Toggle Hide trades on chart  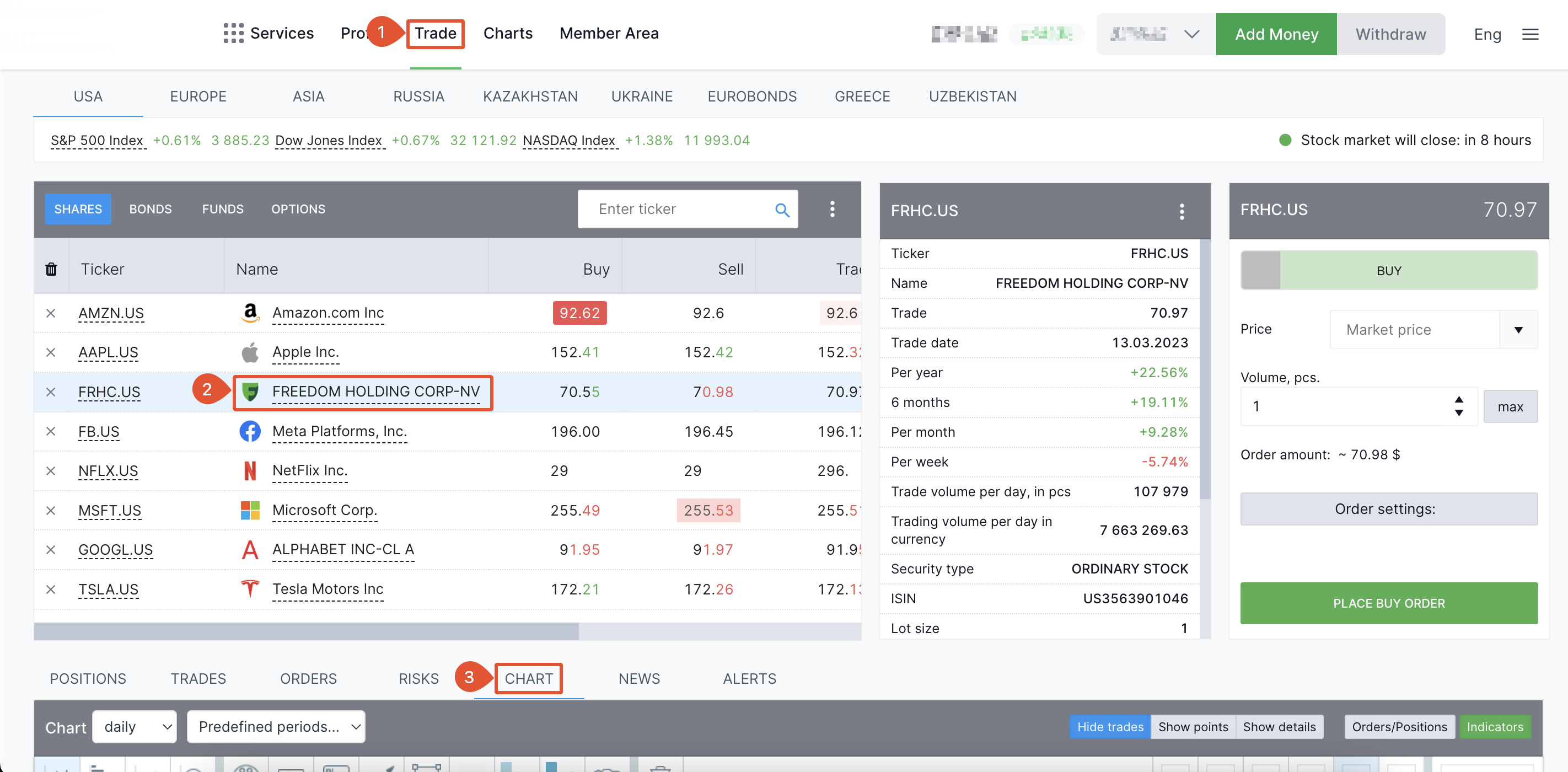coord(1110,726)
